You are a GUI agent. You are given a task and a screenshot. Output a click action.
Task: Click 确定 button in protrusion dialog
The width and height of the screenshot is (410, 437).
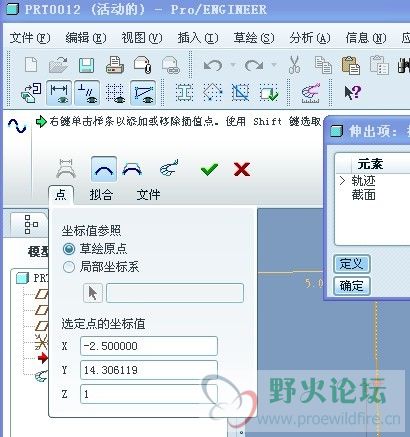click(x=352, y=286)
